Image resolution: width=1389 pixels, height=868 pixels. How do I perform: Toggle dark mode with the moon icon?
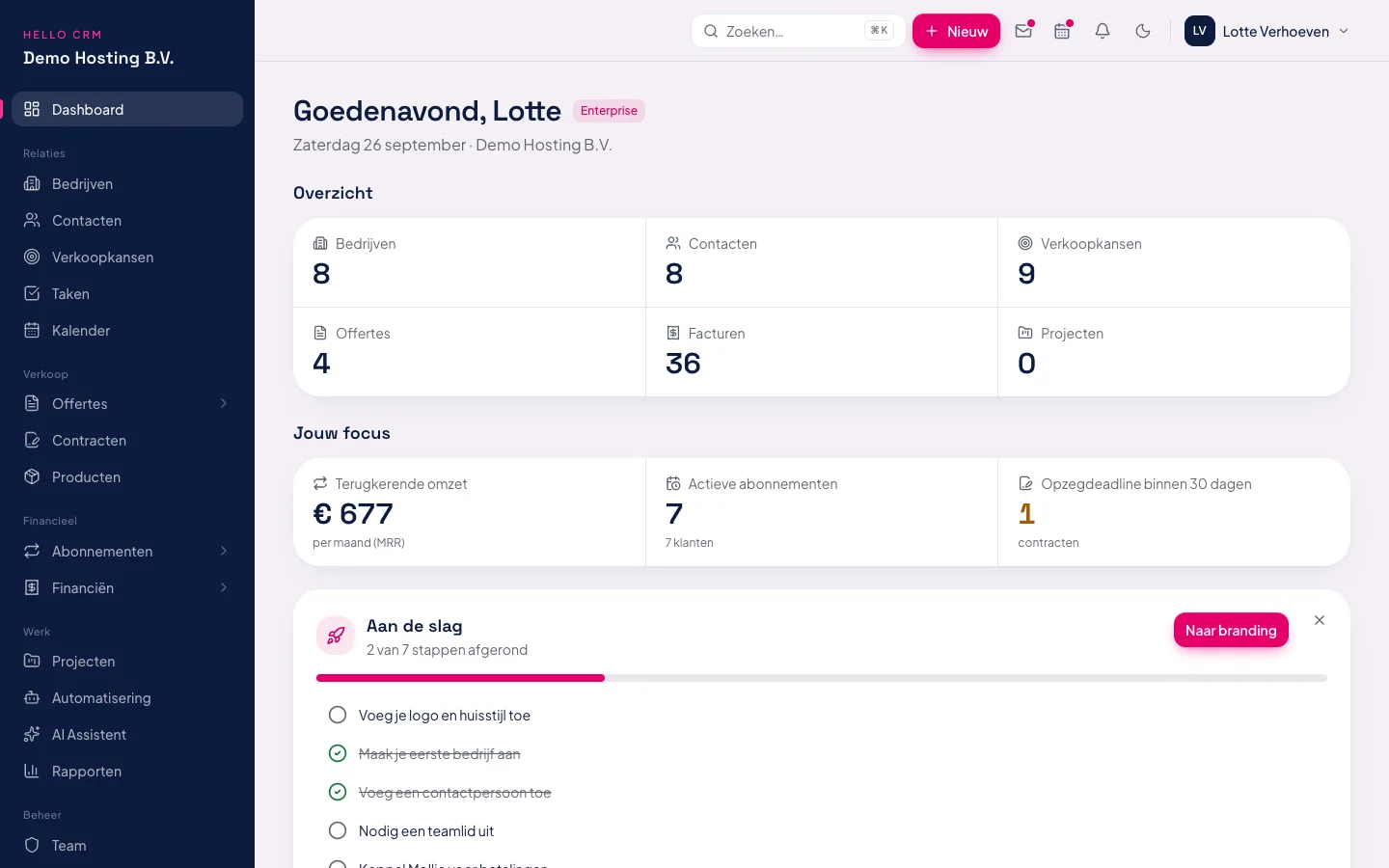[1143, 31]
